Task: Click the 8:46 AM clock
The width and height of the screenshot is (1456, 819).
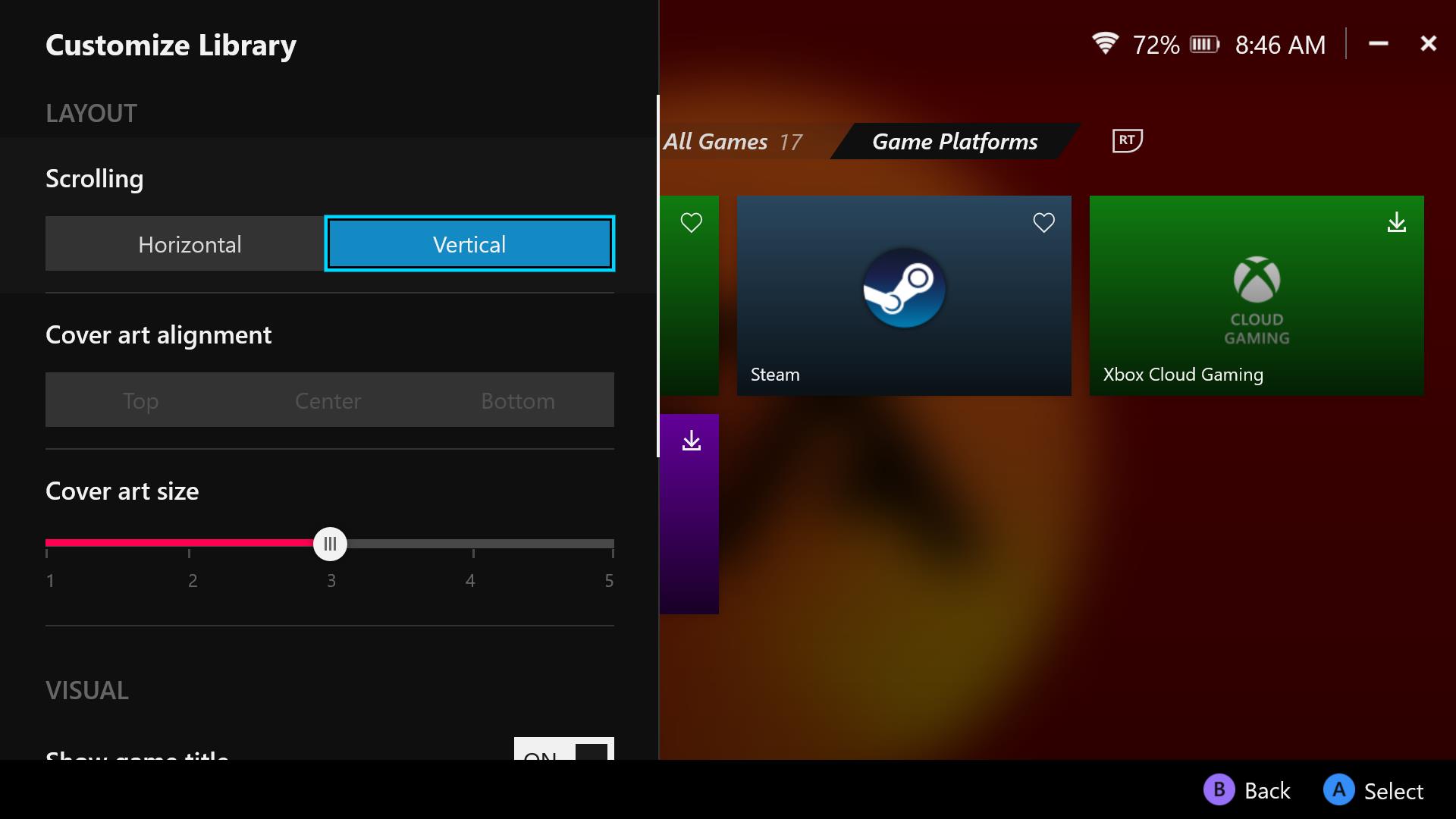Action: pos(1280,45)
